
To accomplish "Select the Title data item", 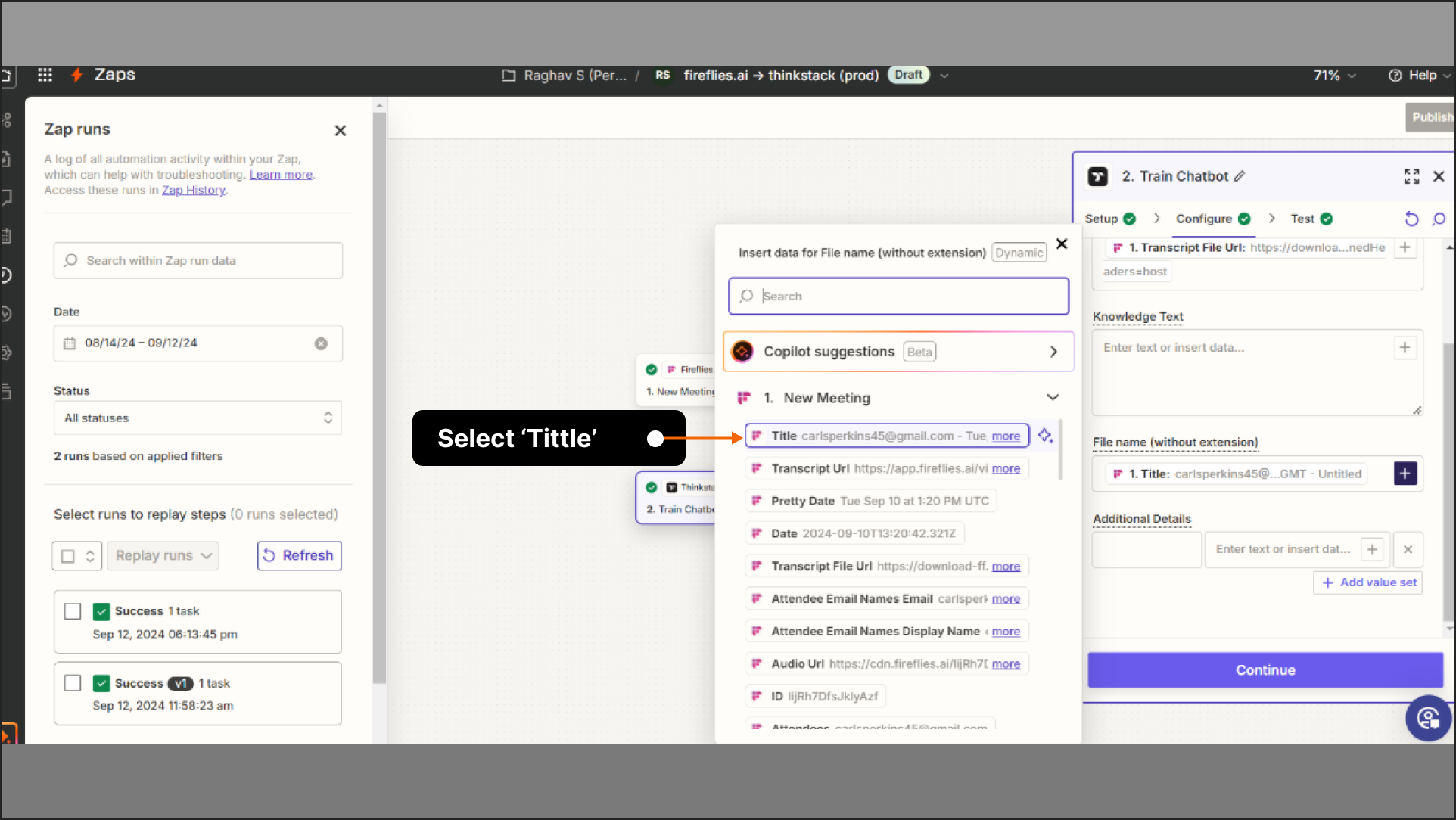I will coord(887,436).
